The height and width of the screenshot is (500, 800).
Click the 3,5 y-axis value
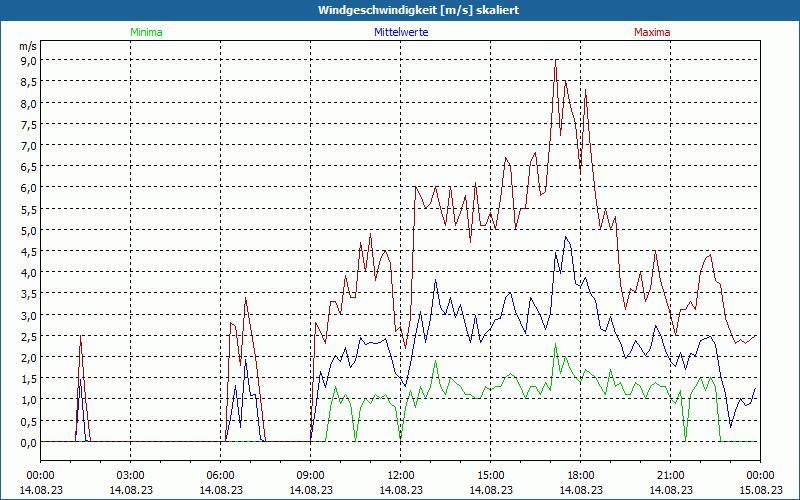pos(29,294)
